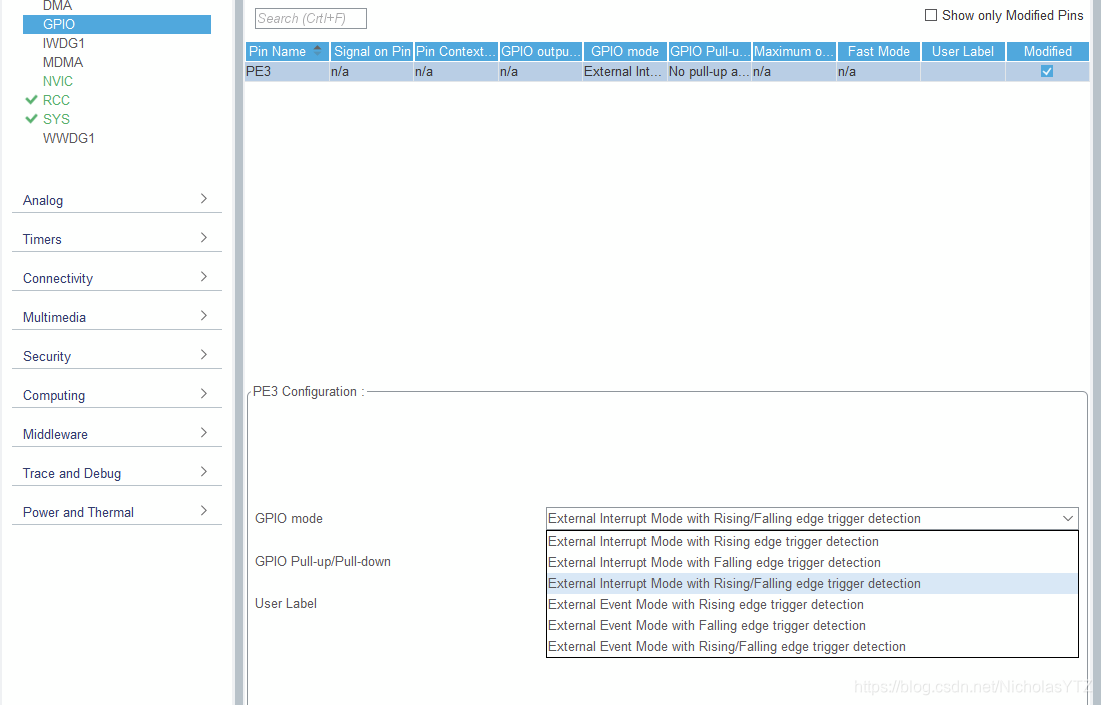Select NVIC in the sidebar
1102x705 pixels.
[x=58, y=81]
